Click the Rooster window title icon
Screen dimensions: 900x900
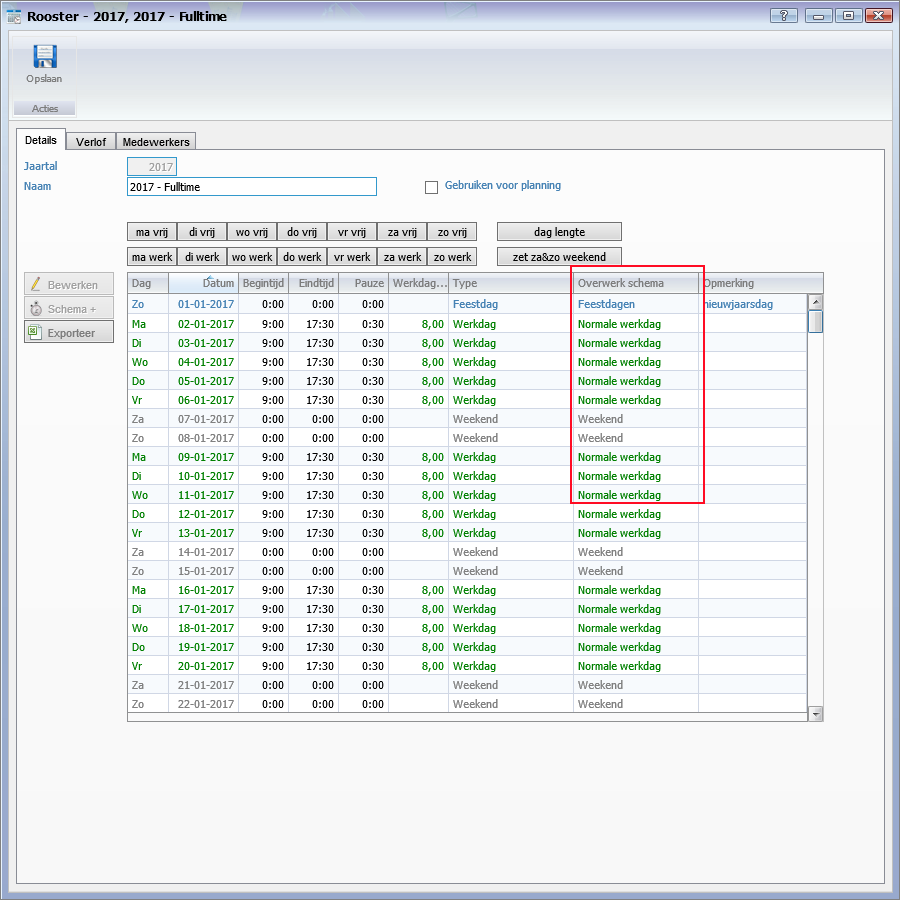14,16
